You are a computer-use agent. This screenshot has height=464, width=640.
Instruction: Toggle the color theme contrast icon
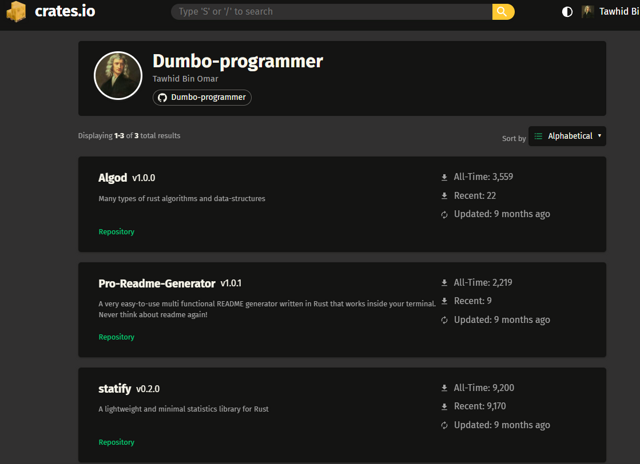point(567,12)
